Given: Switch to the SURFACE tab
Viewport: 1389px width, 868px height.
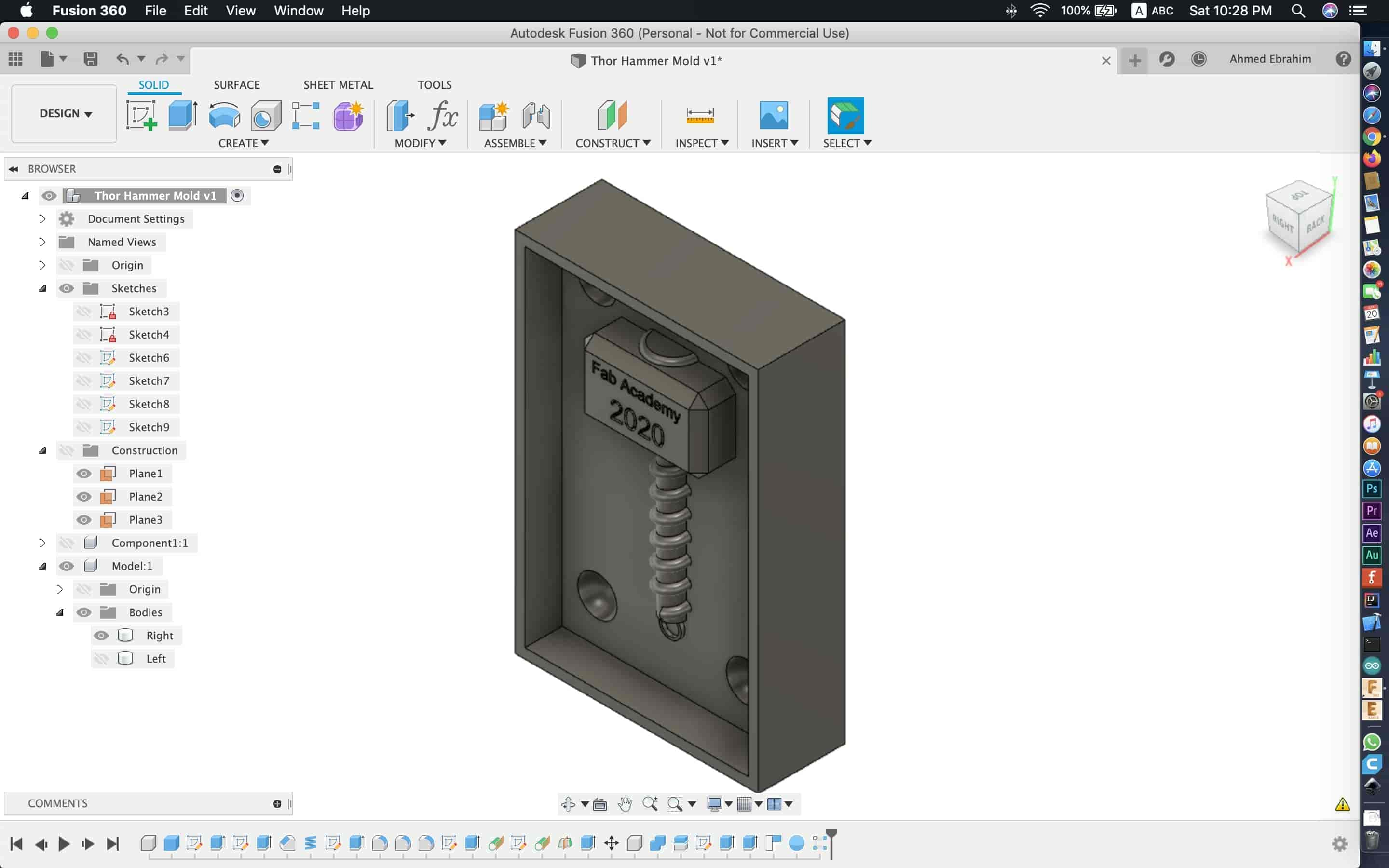Looking at the screenshot, I should coord(236,85).
